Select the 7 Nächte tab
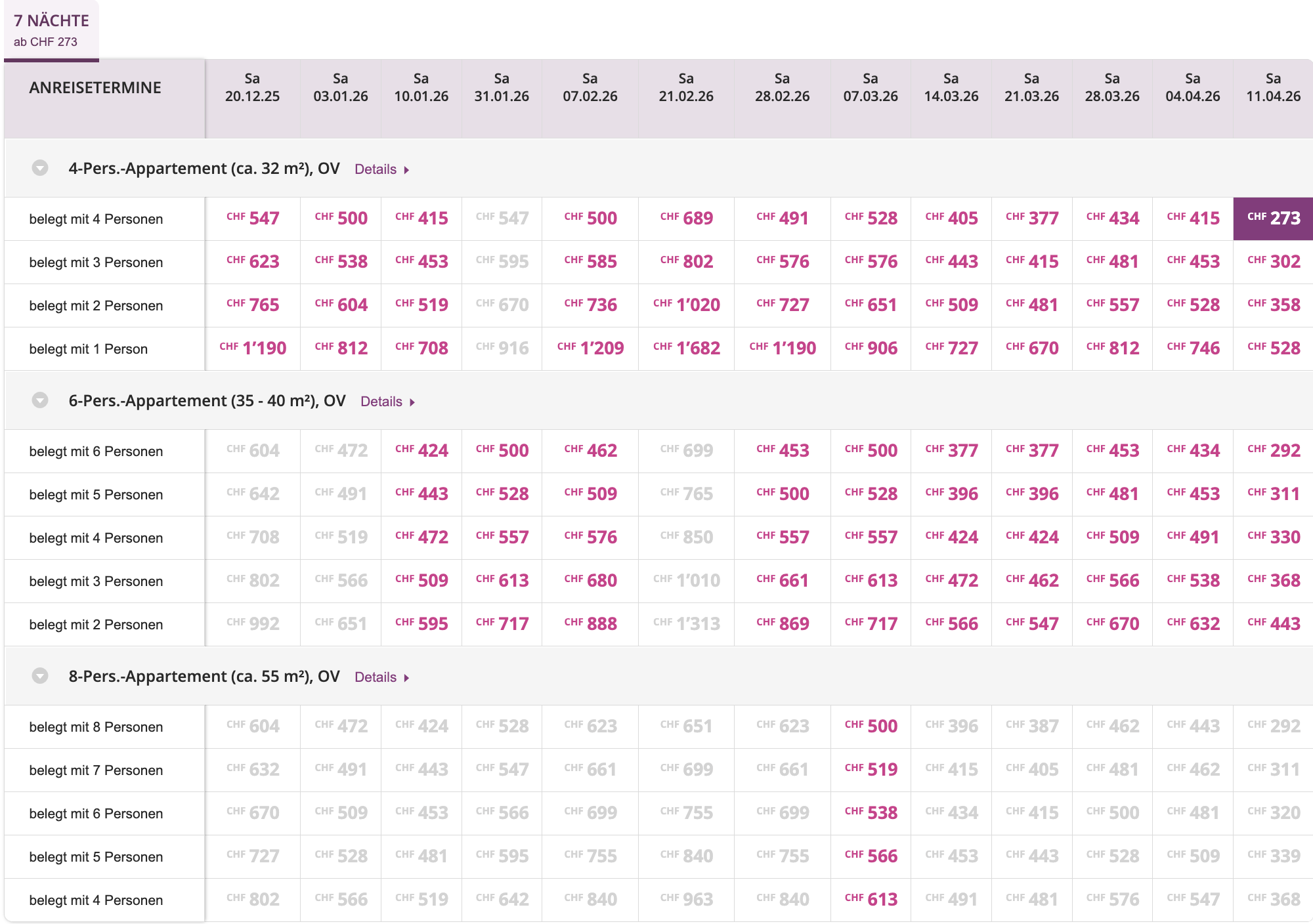This screenshot has width=1313, height=924. 51,30
